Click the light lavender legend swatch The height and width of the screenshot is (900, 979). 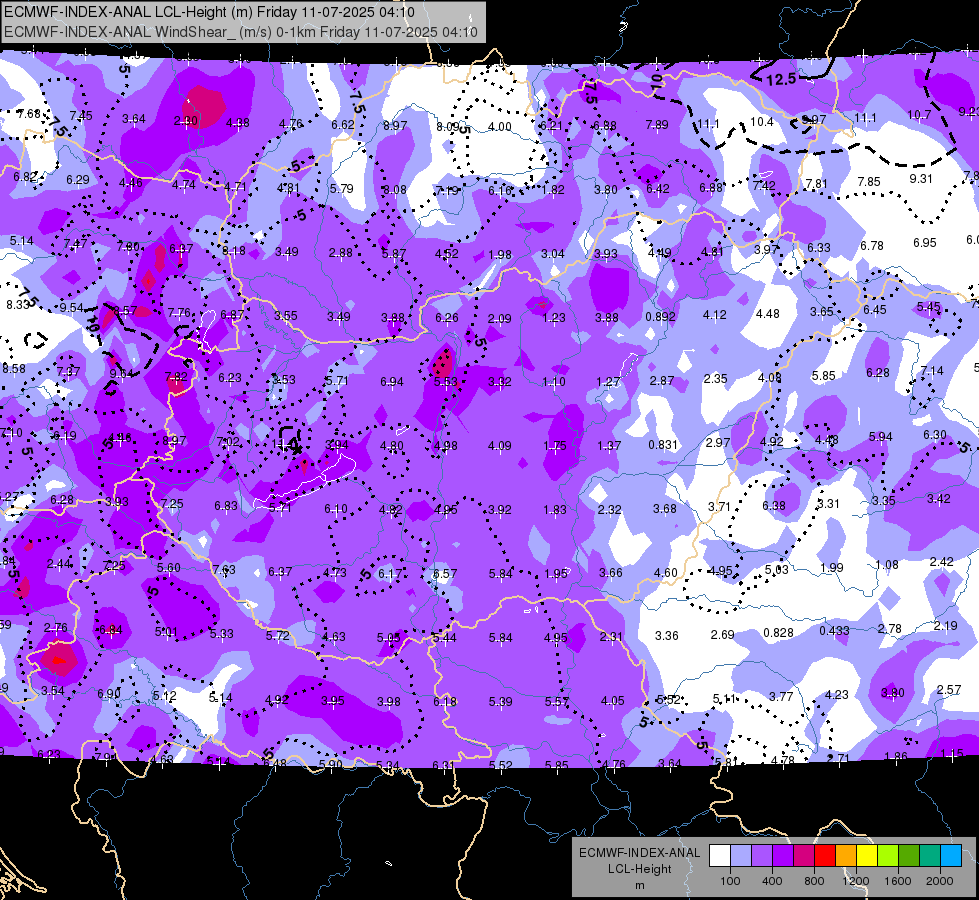pyautogui.click(x=741, y=856)
